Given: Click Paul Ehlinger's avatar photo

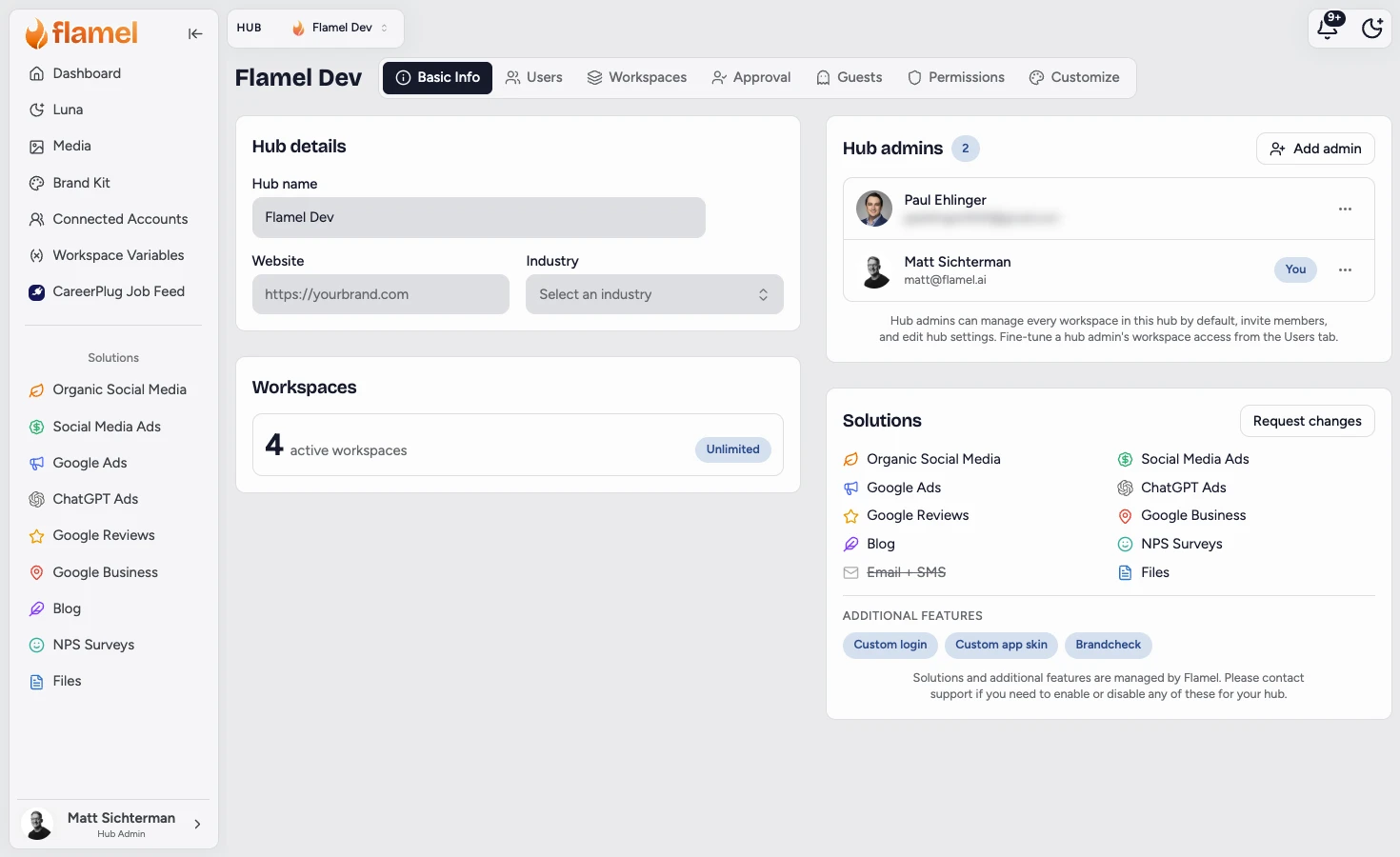Looking at the screenshot, I should click(874, 209).
